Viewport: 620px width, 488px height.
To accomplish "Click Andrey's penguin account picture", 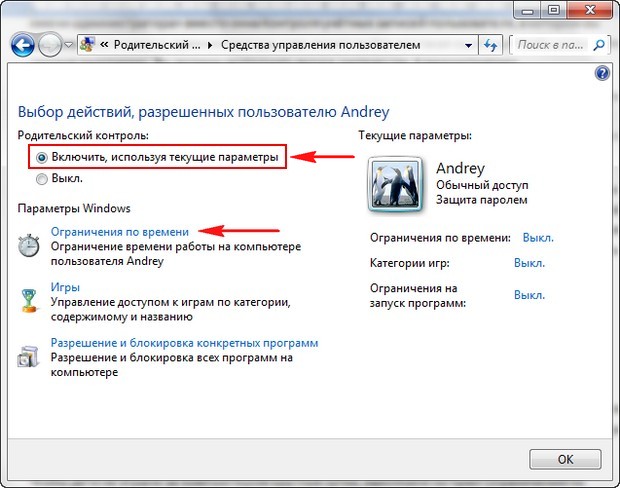I will [x=395, y=184].
